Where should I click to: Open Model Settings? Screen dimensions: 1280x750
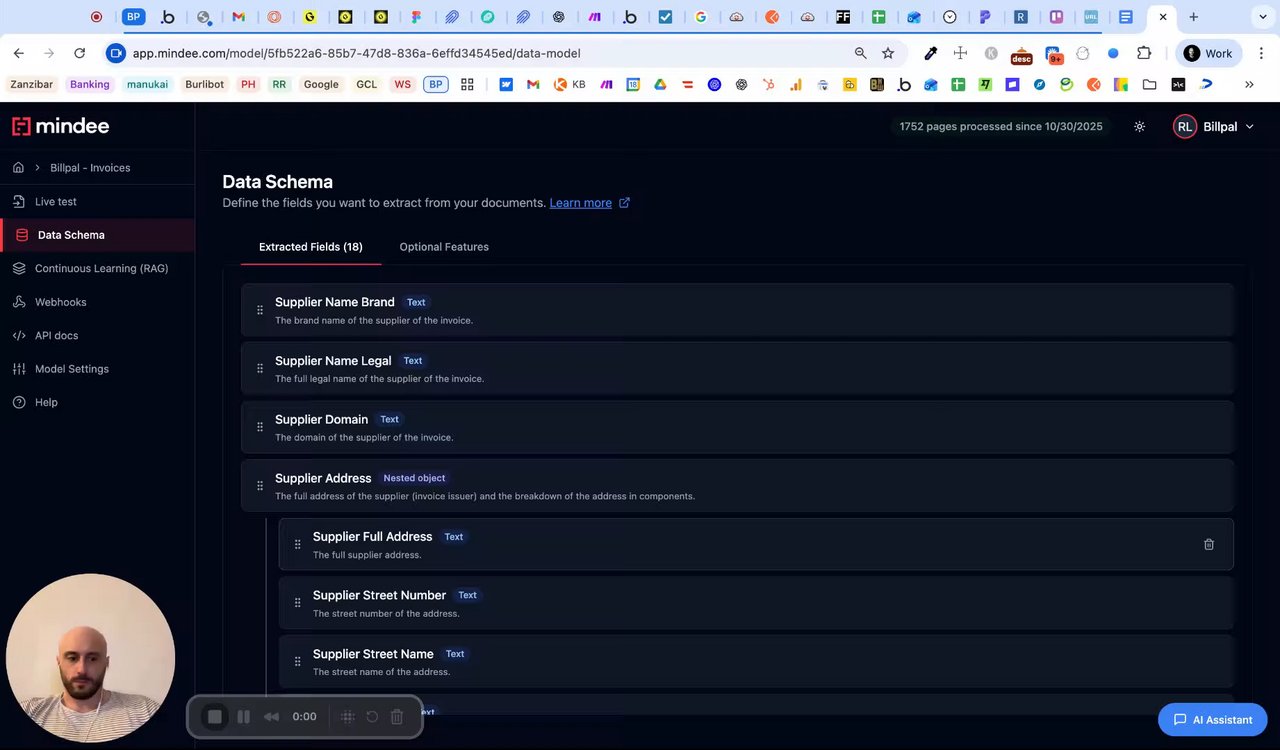click(x=71, y=369)
